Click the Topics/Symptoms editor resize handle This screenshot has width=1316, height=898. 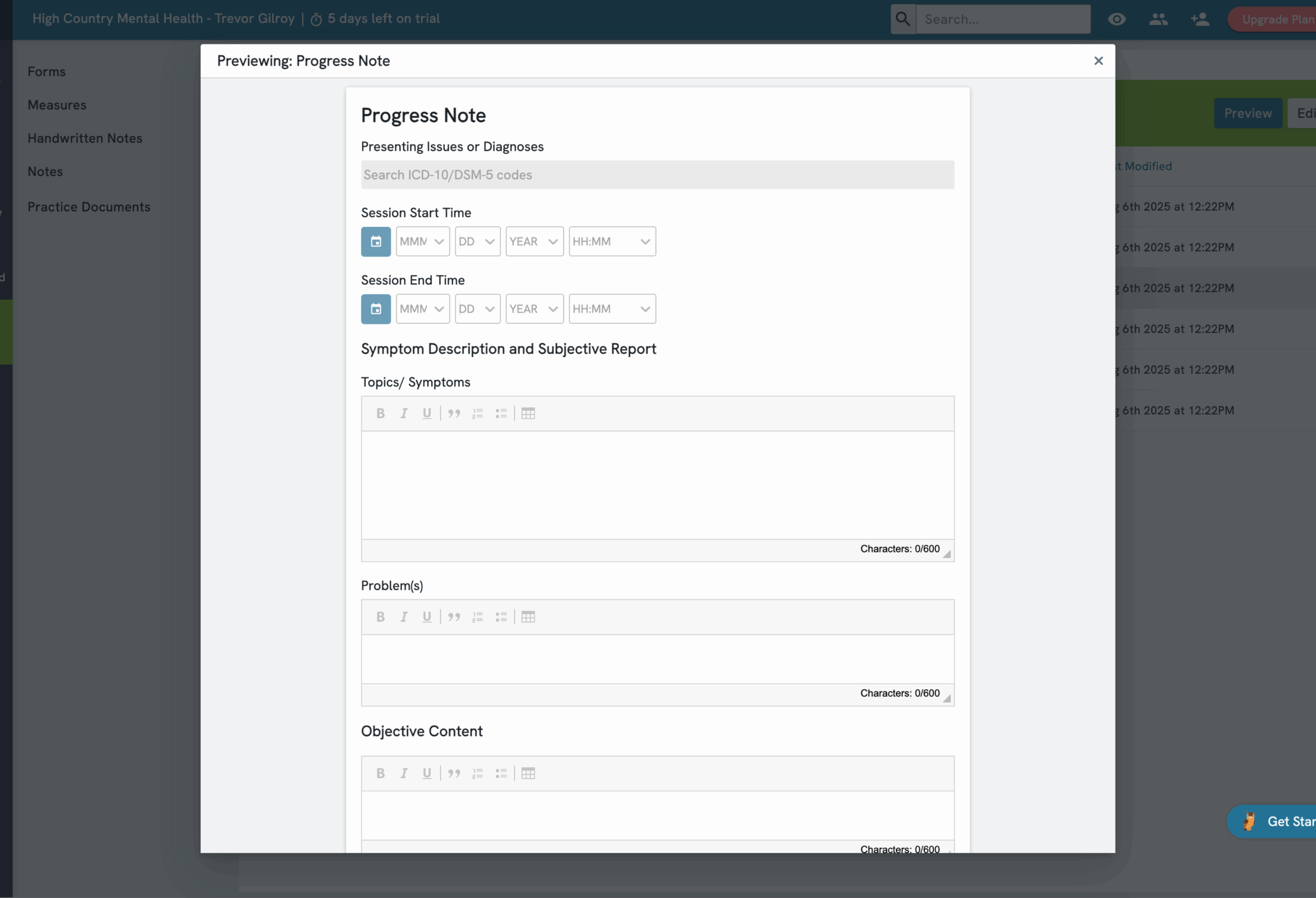[947, 554]
